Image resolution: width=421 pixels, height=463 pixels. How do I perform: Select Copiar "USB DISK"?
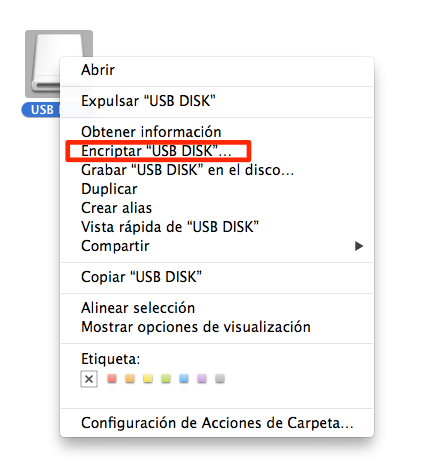coord(217,277)
